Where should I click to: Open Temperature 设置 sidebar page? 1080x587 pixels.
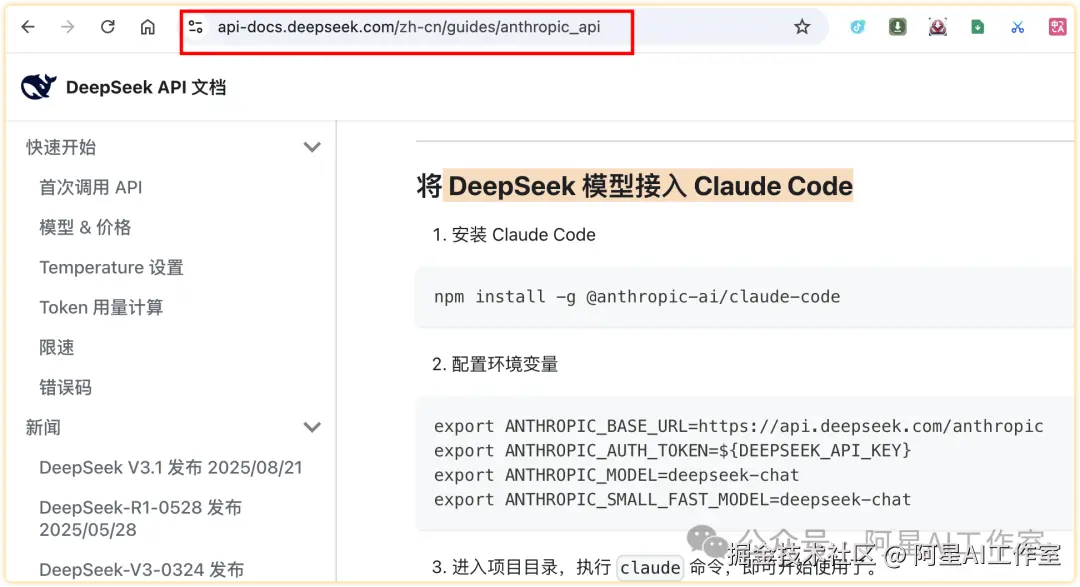[x=112, y=267]
